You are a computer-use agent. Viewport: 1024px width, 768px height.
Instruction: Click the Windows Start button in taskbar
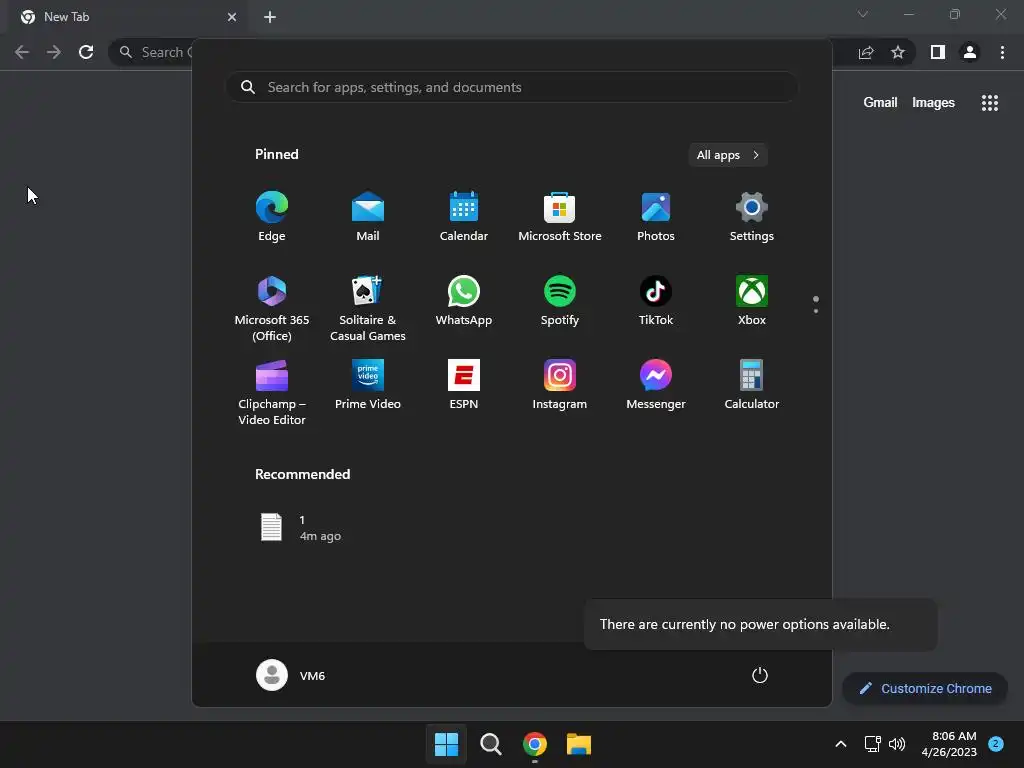coord(446,744)
